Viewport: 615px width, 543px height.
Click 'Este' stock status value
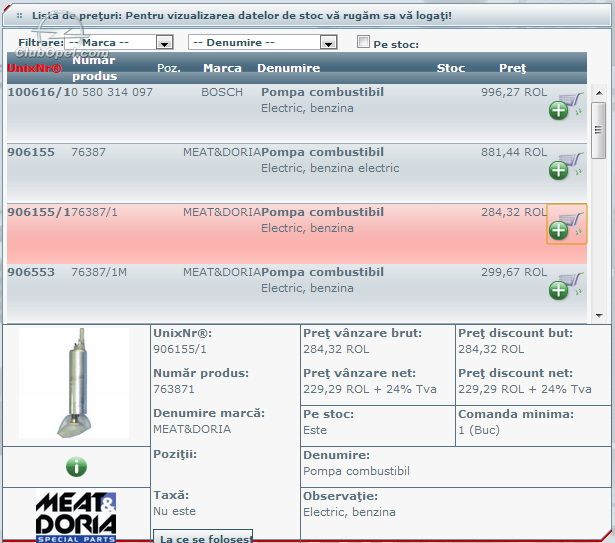[315, 430]
